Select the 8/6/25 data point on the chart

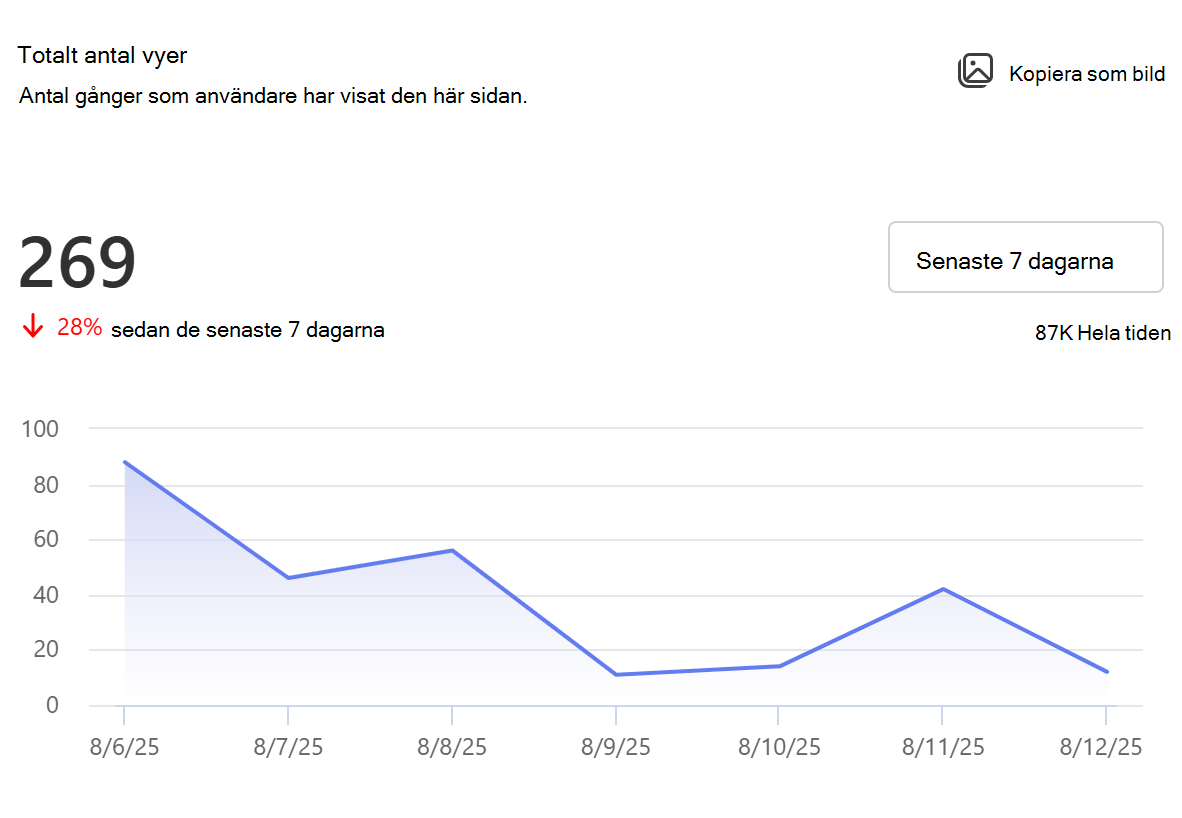(x=124, y=462)
